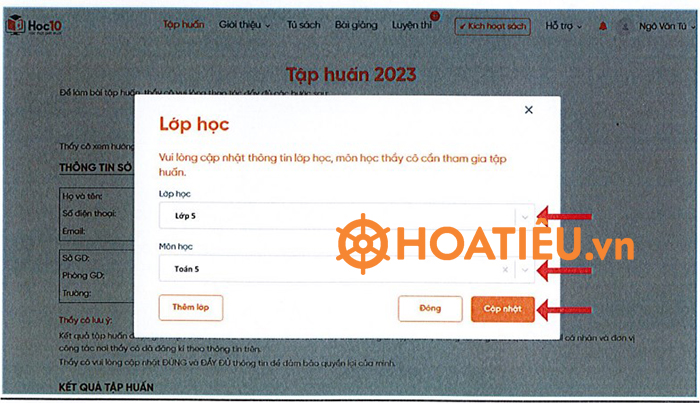Open the Hỗ trợ dropdown menu

pyautogui.click(x=567, y=25)
